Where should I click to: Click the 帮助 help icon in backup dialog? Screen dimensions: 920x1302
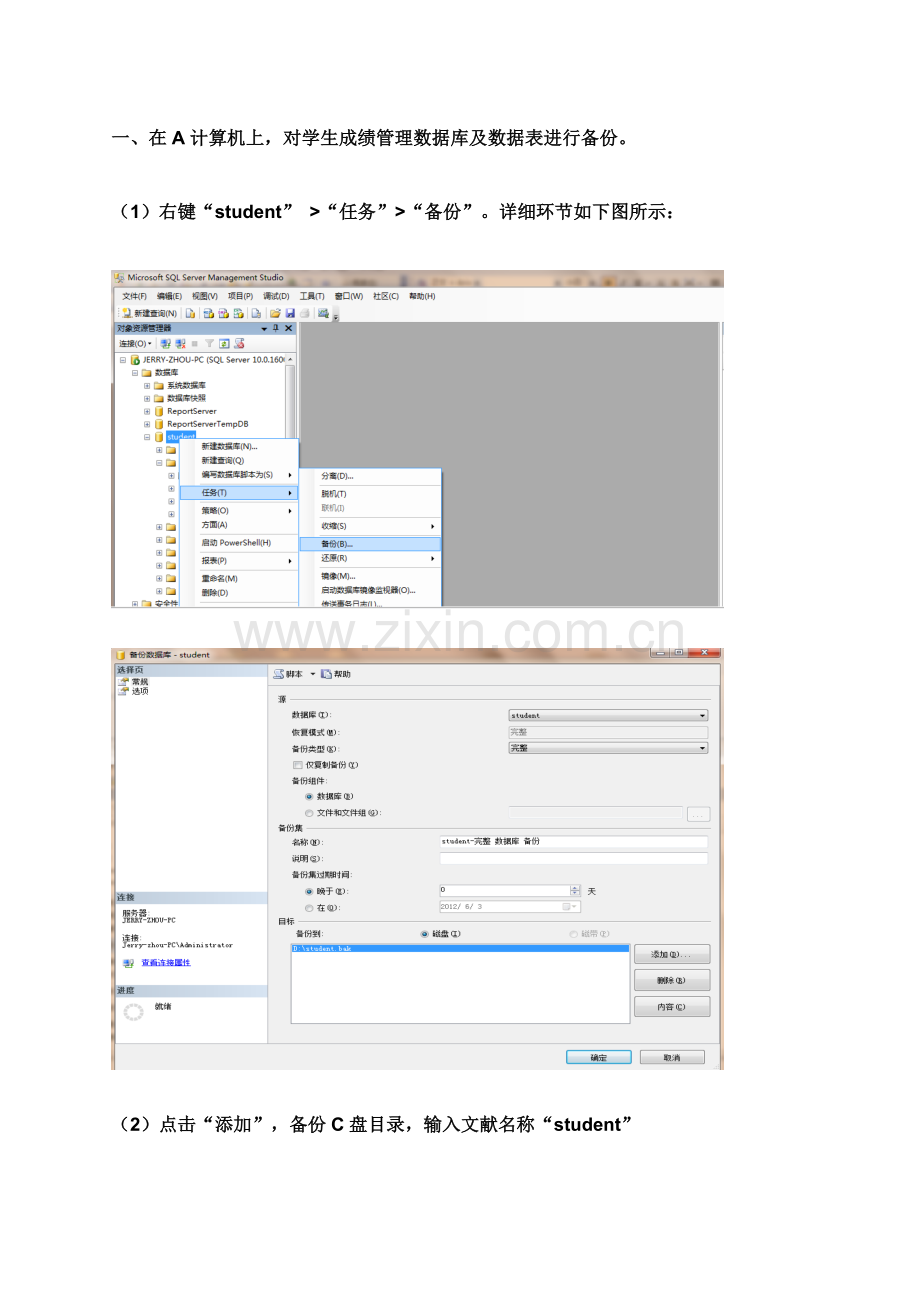click(x=336, y=674)
